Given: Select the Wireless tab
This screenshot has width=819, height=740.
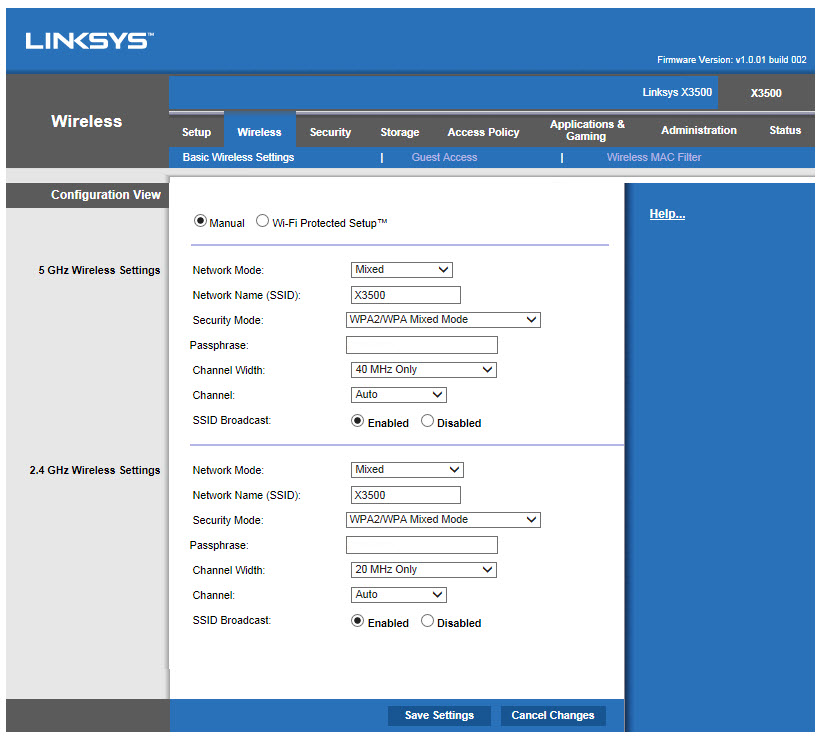Looking at the screenshot, I should point(259,132).
